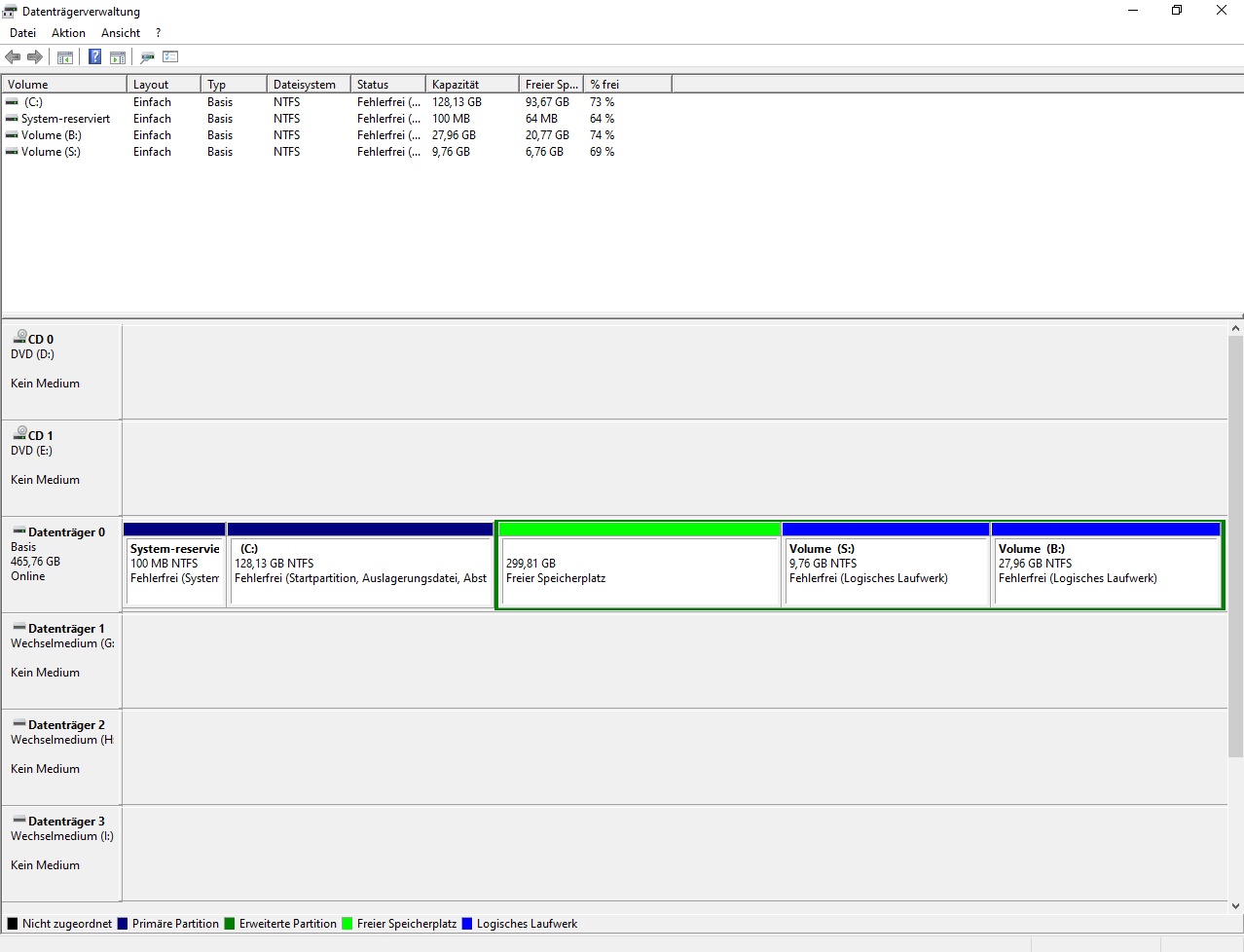Restore down the Datenträgerverwaltung window

point(1177,11)
